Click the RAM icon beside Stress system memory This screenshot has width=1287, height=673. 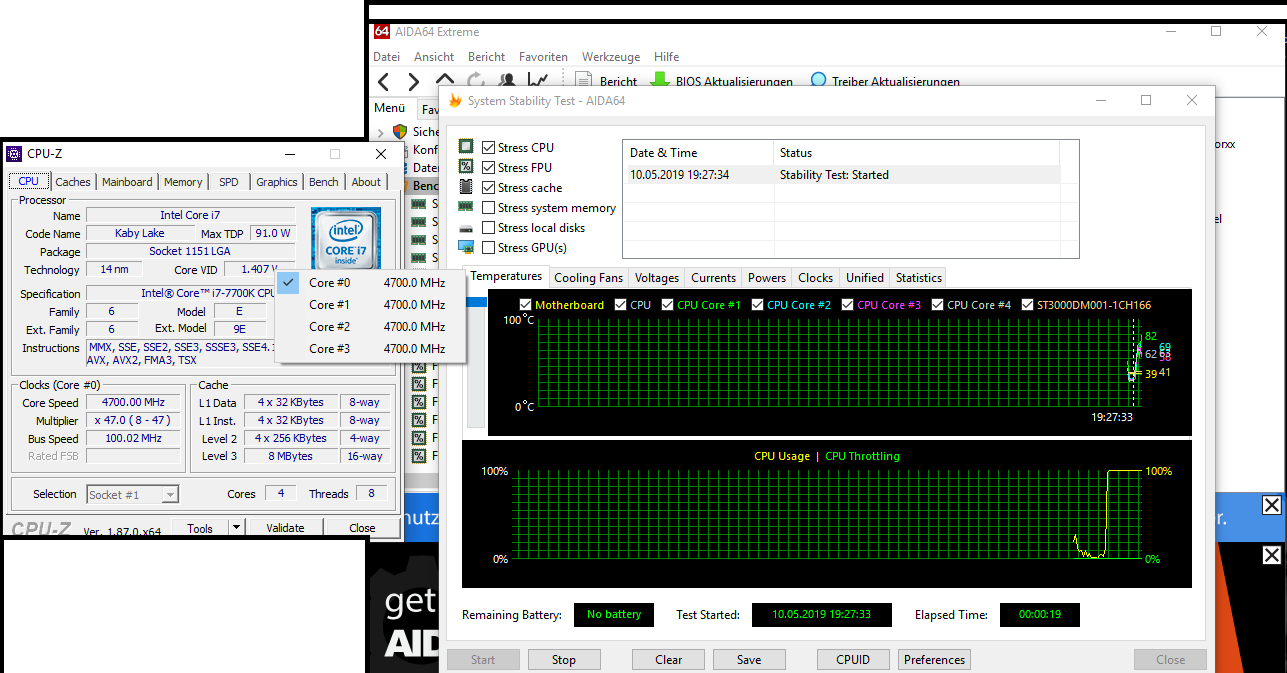coord(466,207)
